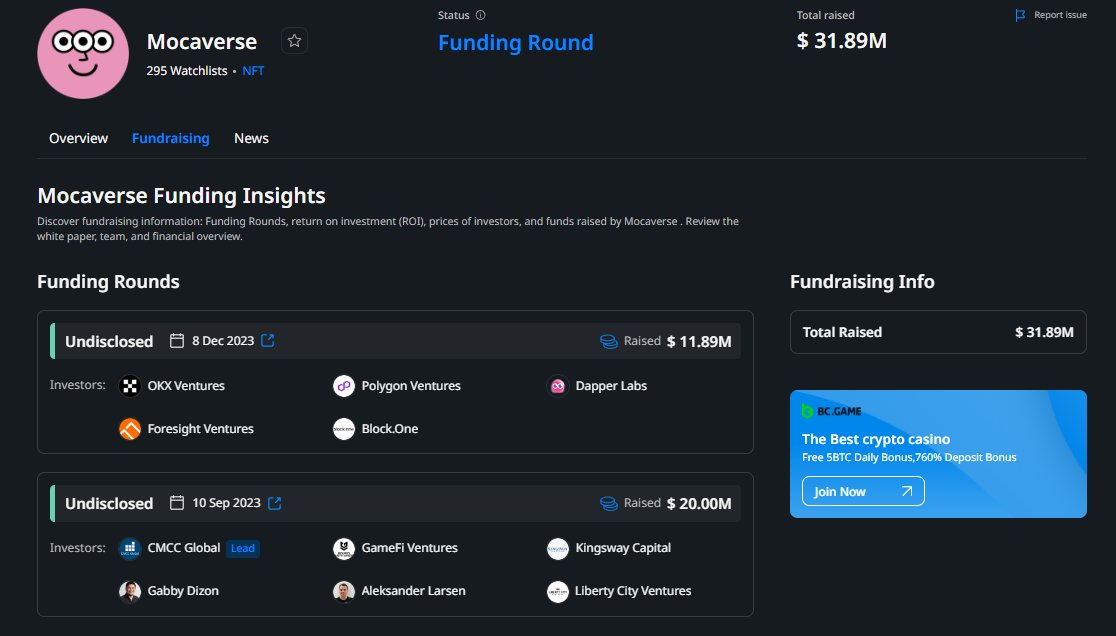Image resolution: width=1116 pixels, height=636 pixels.
Task: Click the 10 Sep 2023 date text
Action: pos(226,503)
